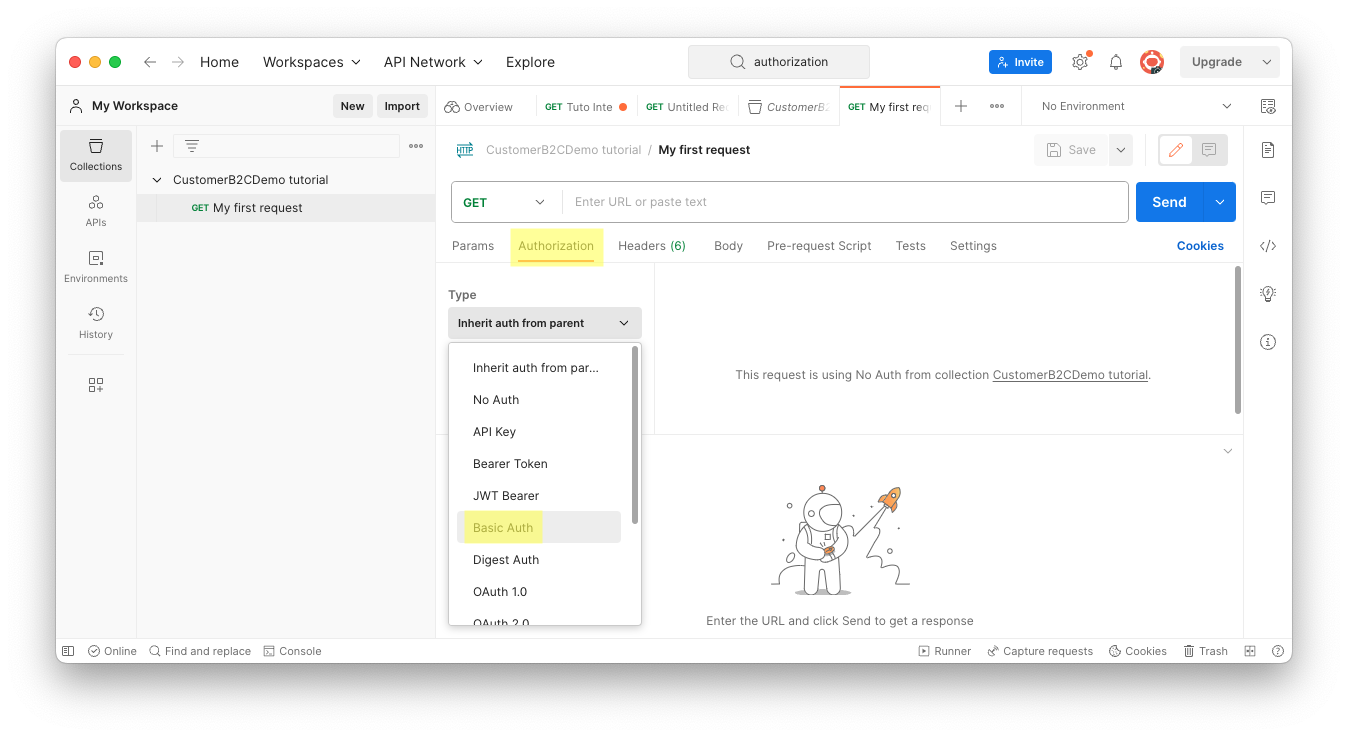Open the Comments icon in right sidebar

[x=1268, y=198]
